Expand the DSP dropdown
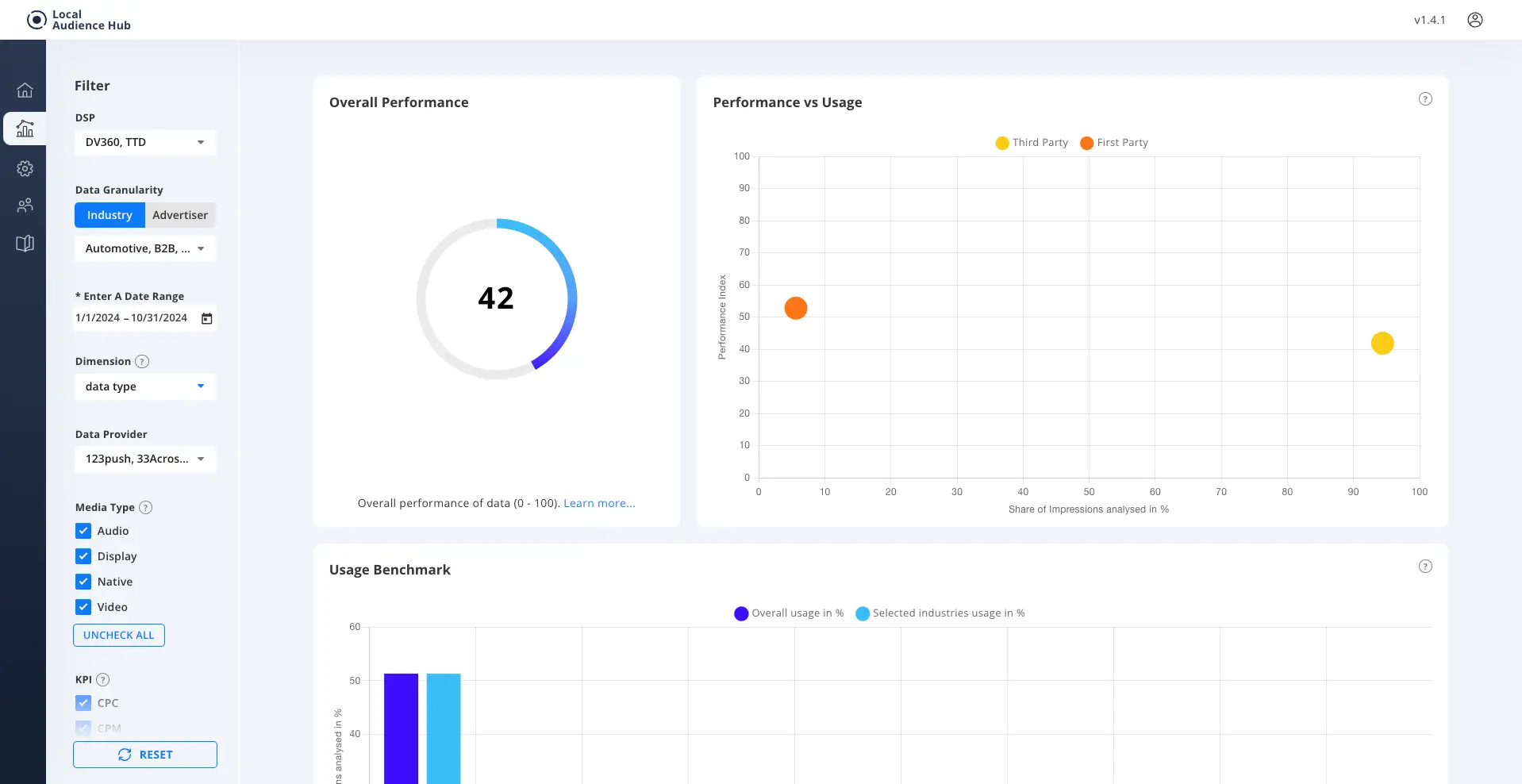This screenshot has height=784, width=1522. coord(145,143)
